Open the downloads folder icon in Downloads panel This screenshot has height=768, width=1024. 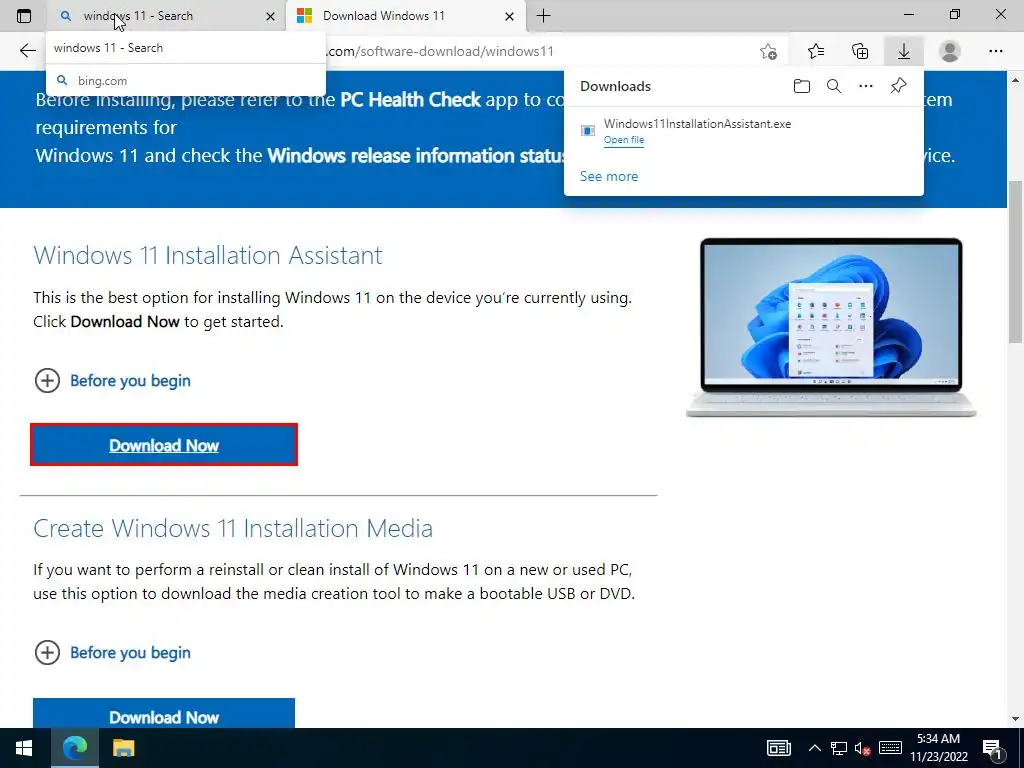(802, 86)
